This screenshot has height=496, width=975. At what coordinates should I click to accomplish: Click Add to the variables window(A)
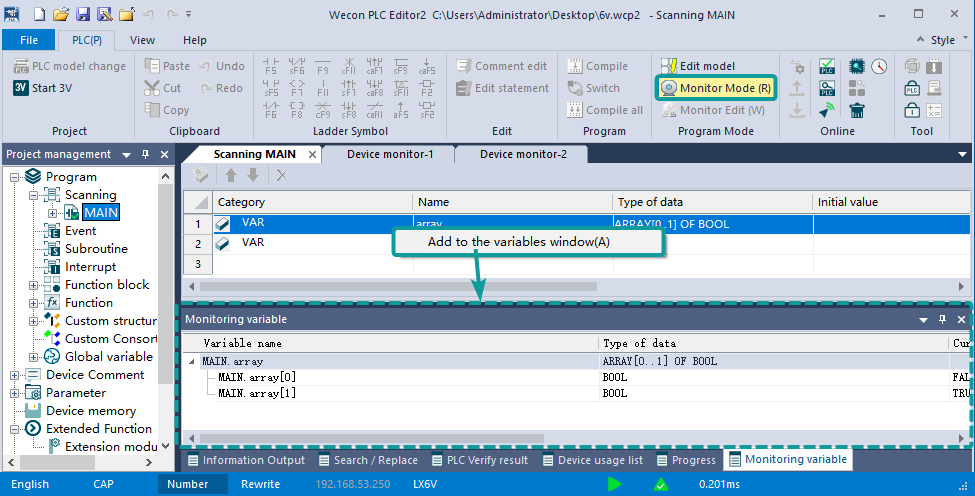pyautogui.click(x=518, y=242)
